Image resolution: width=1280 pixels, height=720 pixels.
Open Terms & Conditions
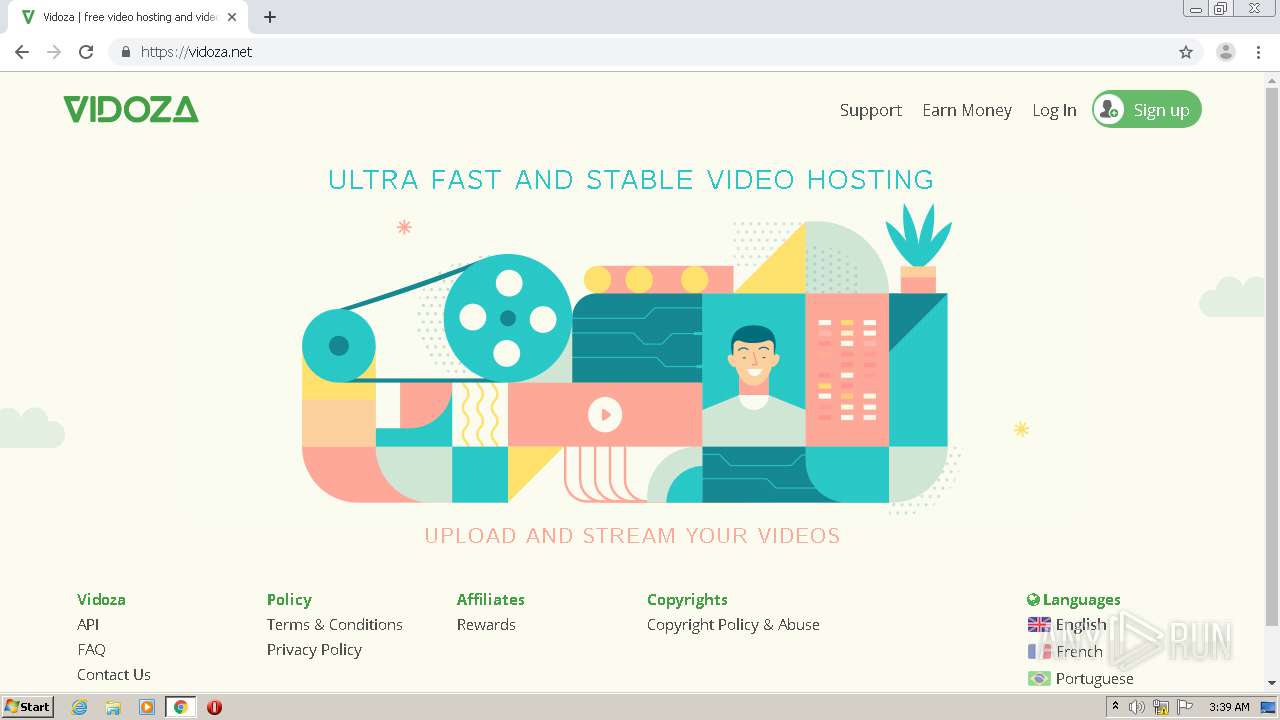(335, 624)
